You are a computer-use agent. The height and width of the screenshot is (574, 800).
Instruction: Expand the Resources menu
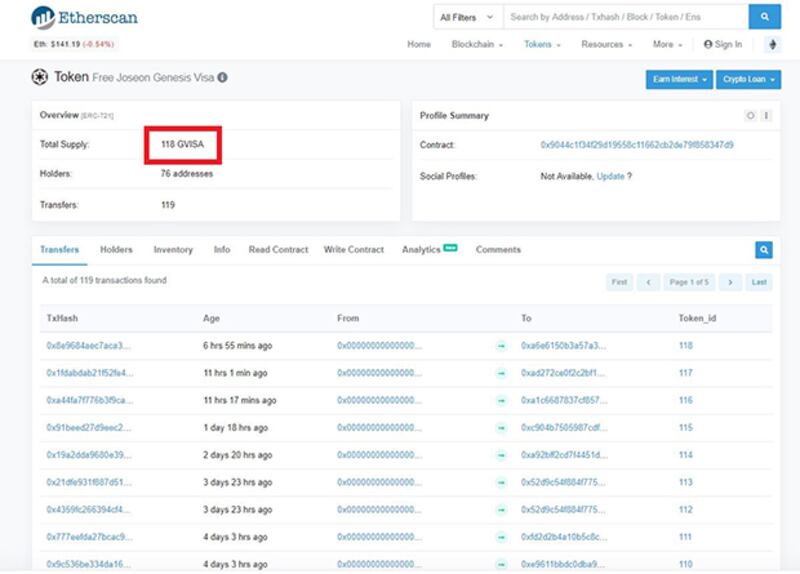point(607,44)
